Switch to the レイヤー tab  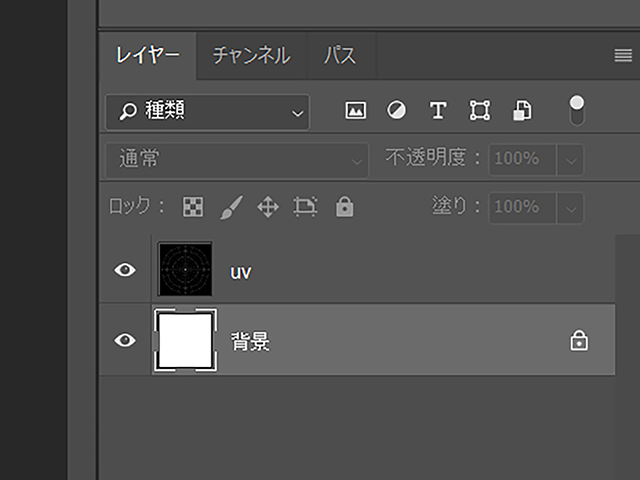(147, 56)
